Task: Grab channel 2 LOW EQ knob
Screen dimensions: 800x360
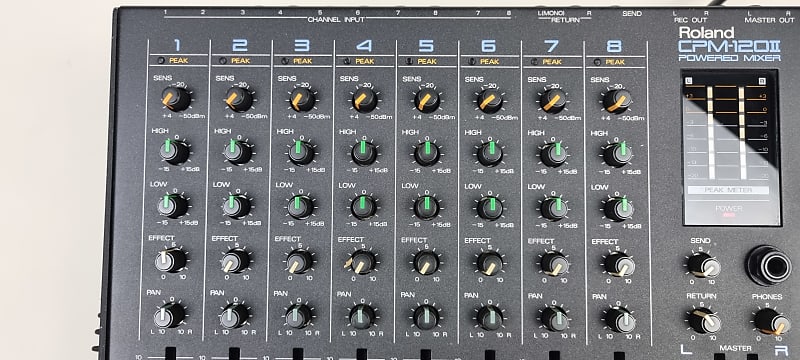Action: 237,206
